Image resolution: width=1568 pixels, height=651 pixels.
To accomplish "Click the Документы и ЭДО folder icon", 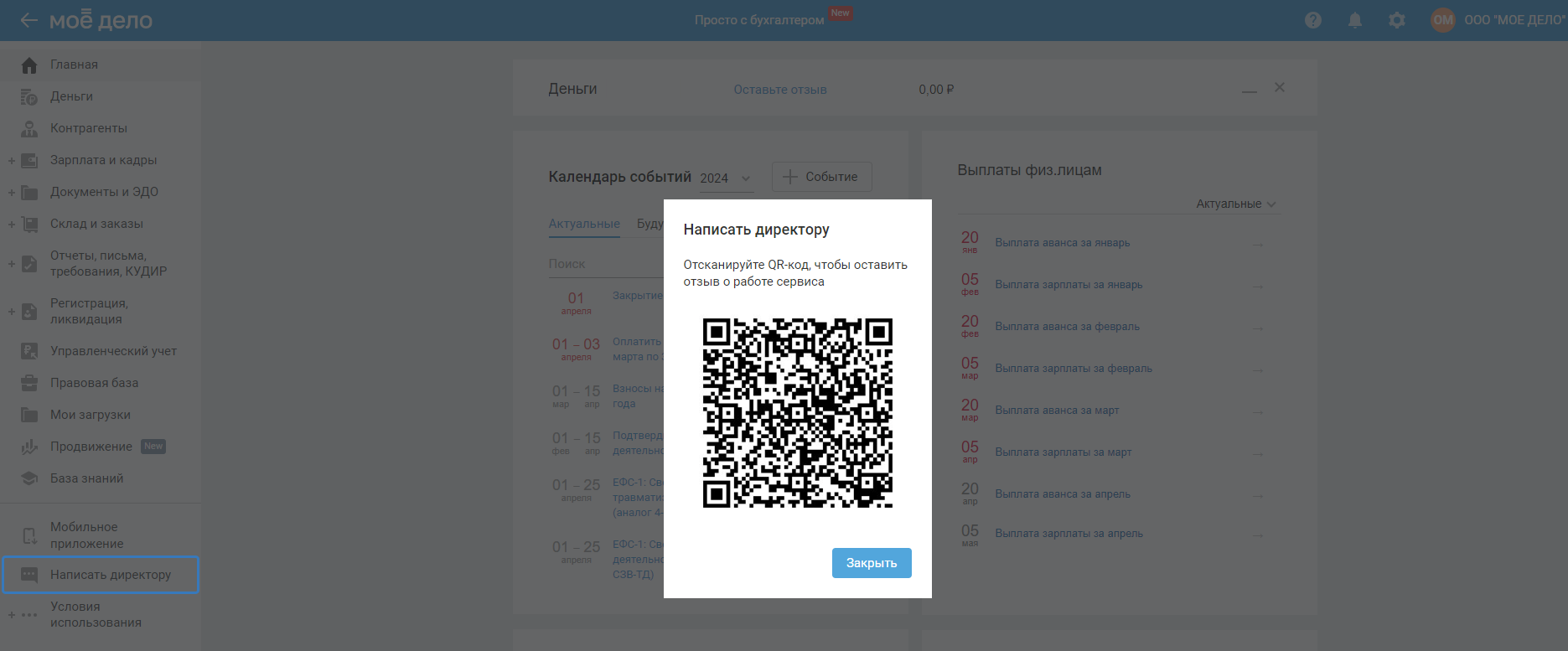I will click(29, 192).
